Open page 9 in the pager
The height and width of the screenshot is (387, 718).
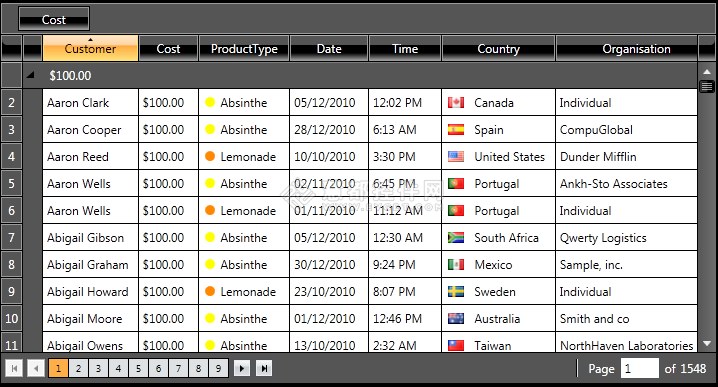coord(218,368)
